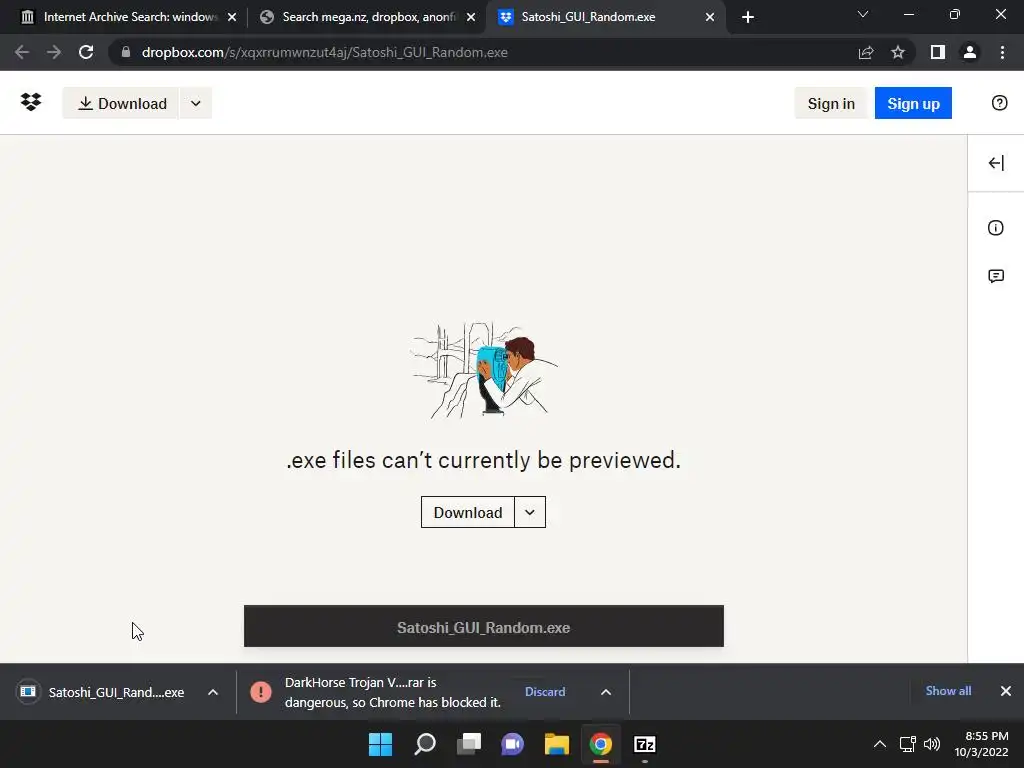This screenshot has width=1024, height=768.
Task: Click the center Download button
Action: tap(468, 513)
